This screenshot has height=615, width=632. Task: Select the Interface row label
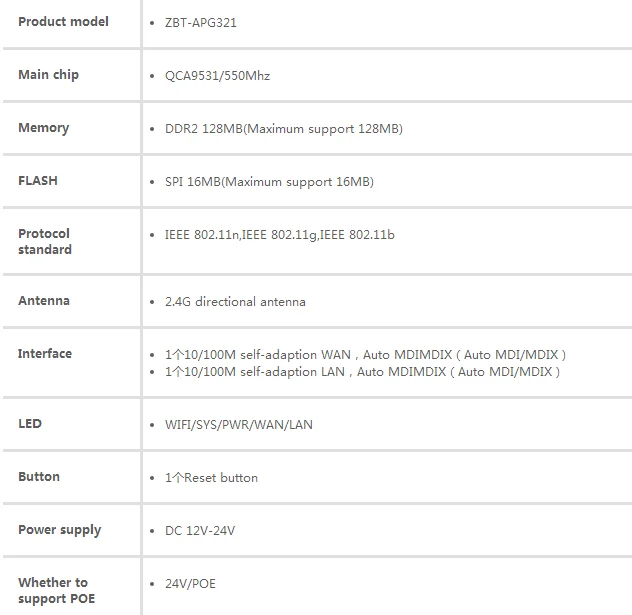45,353
